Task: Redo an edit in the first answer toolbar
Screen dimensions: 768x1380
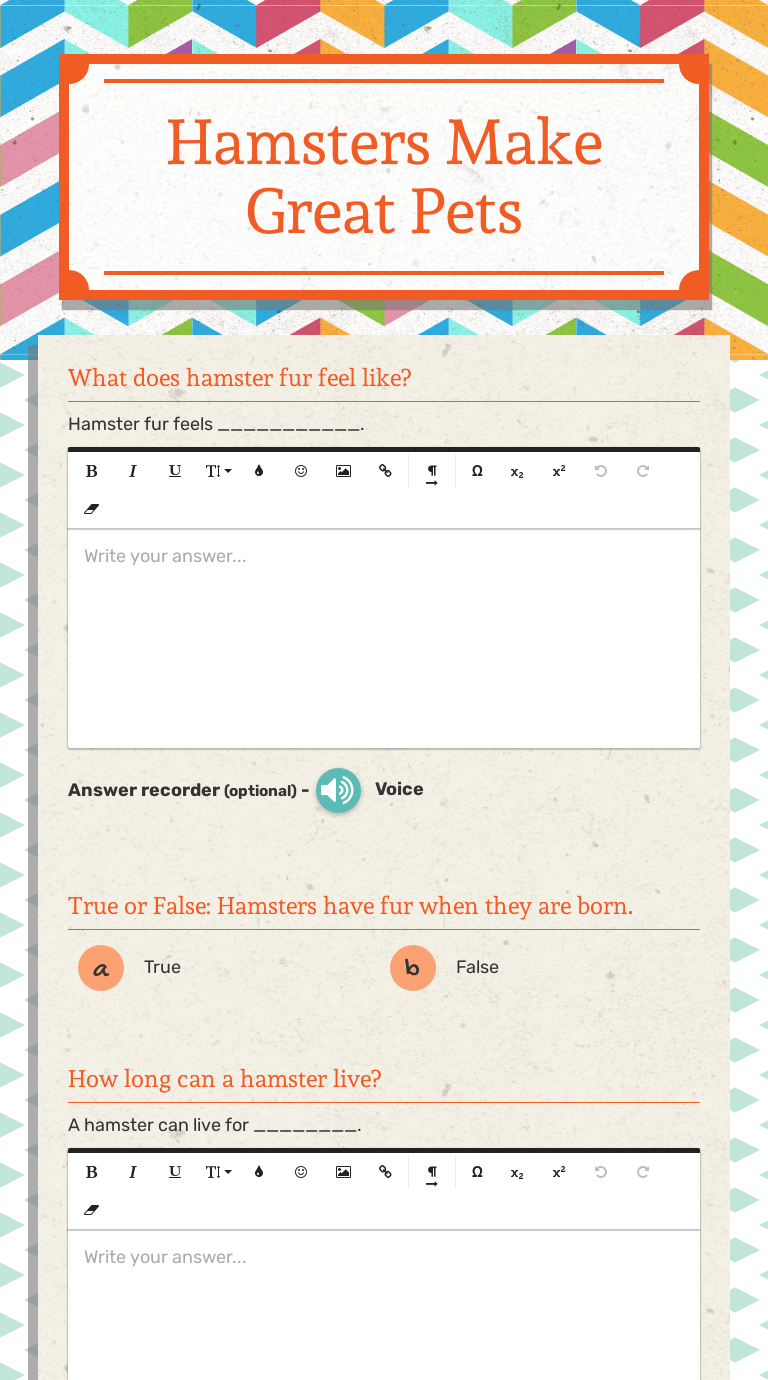Action: [642, 471]
